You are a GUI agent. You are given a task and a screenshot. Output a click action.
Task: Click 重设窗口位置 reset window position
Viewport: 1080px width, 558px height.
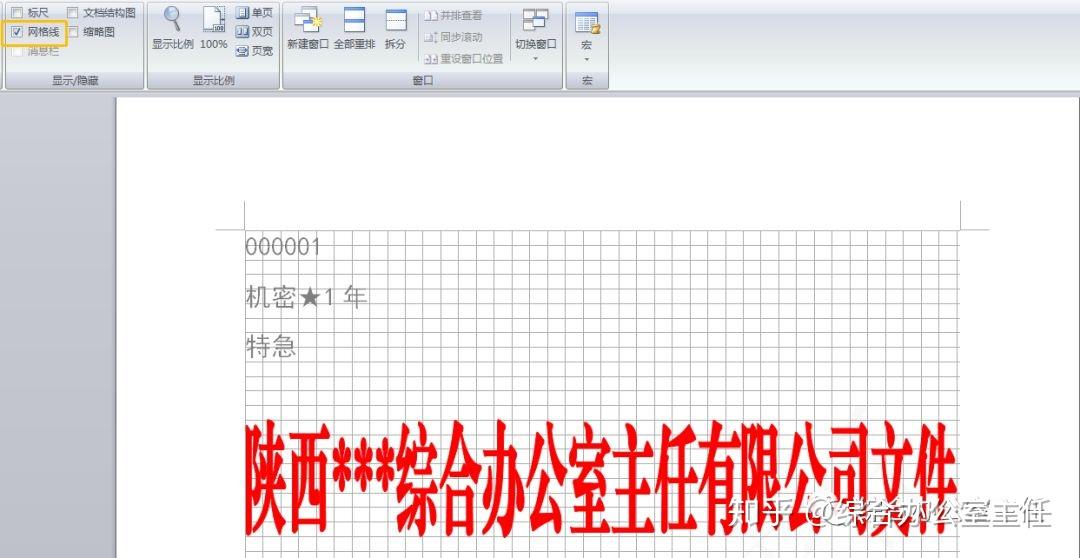tap(464, 59)
